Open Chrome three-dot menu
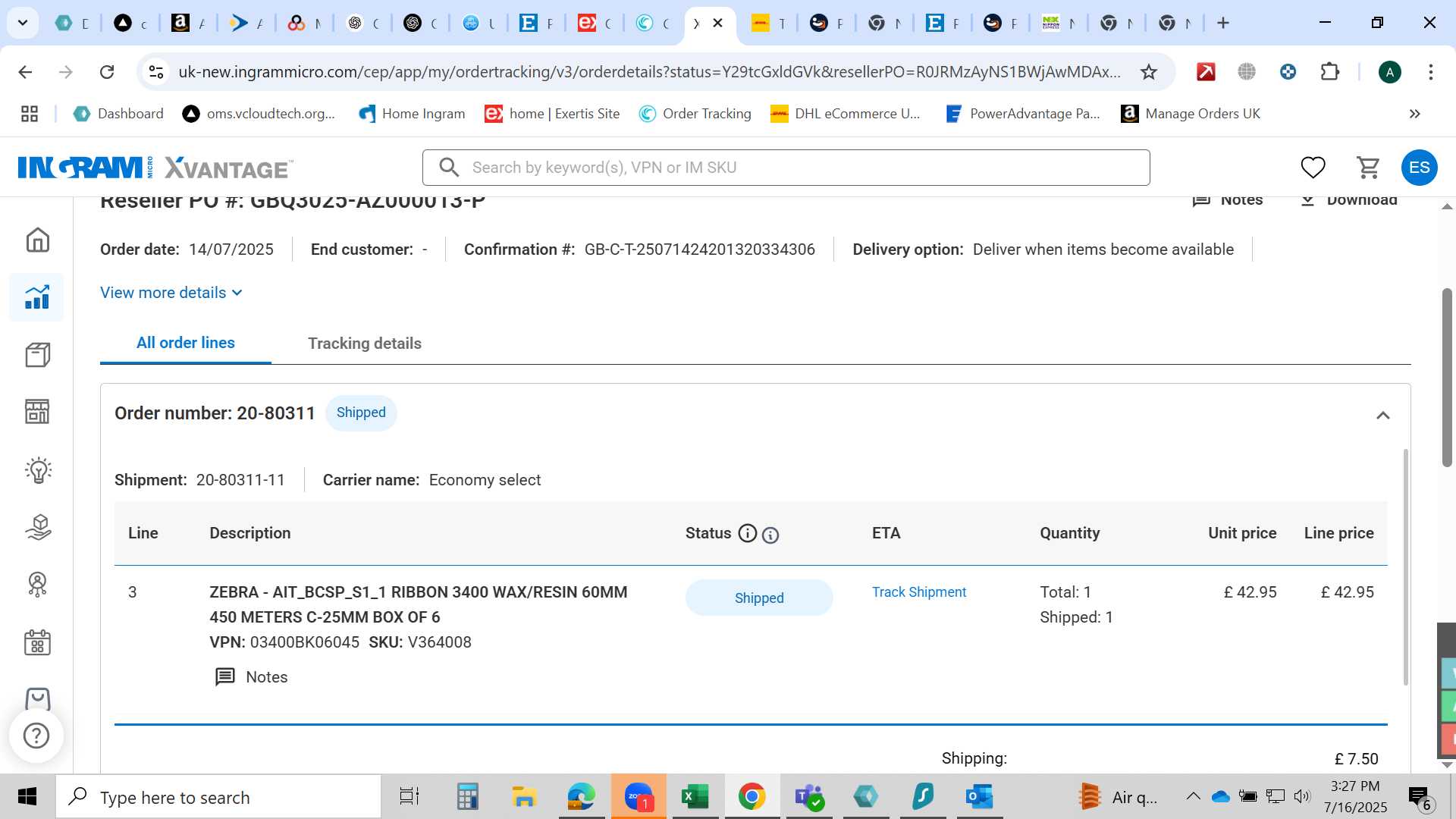The image size is (1456, 819). (1431, 72)
